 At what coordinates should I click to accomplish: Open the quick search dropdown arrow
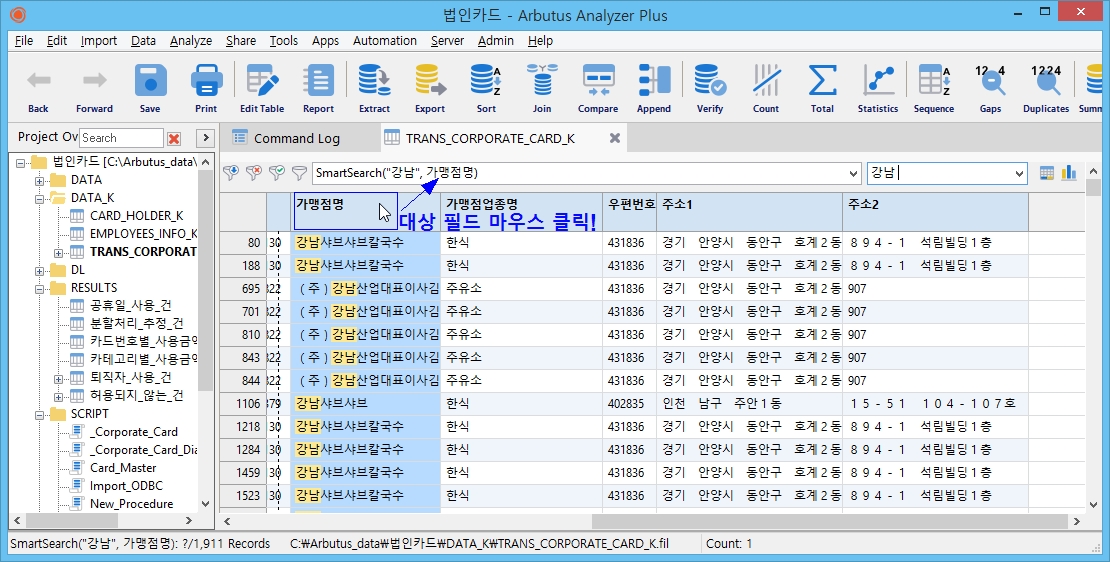[x=1019, y=173]
